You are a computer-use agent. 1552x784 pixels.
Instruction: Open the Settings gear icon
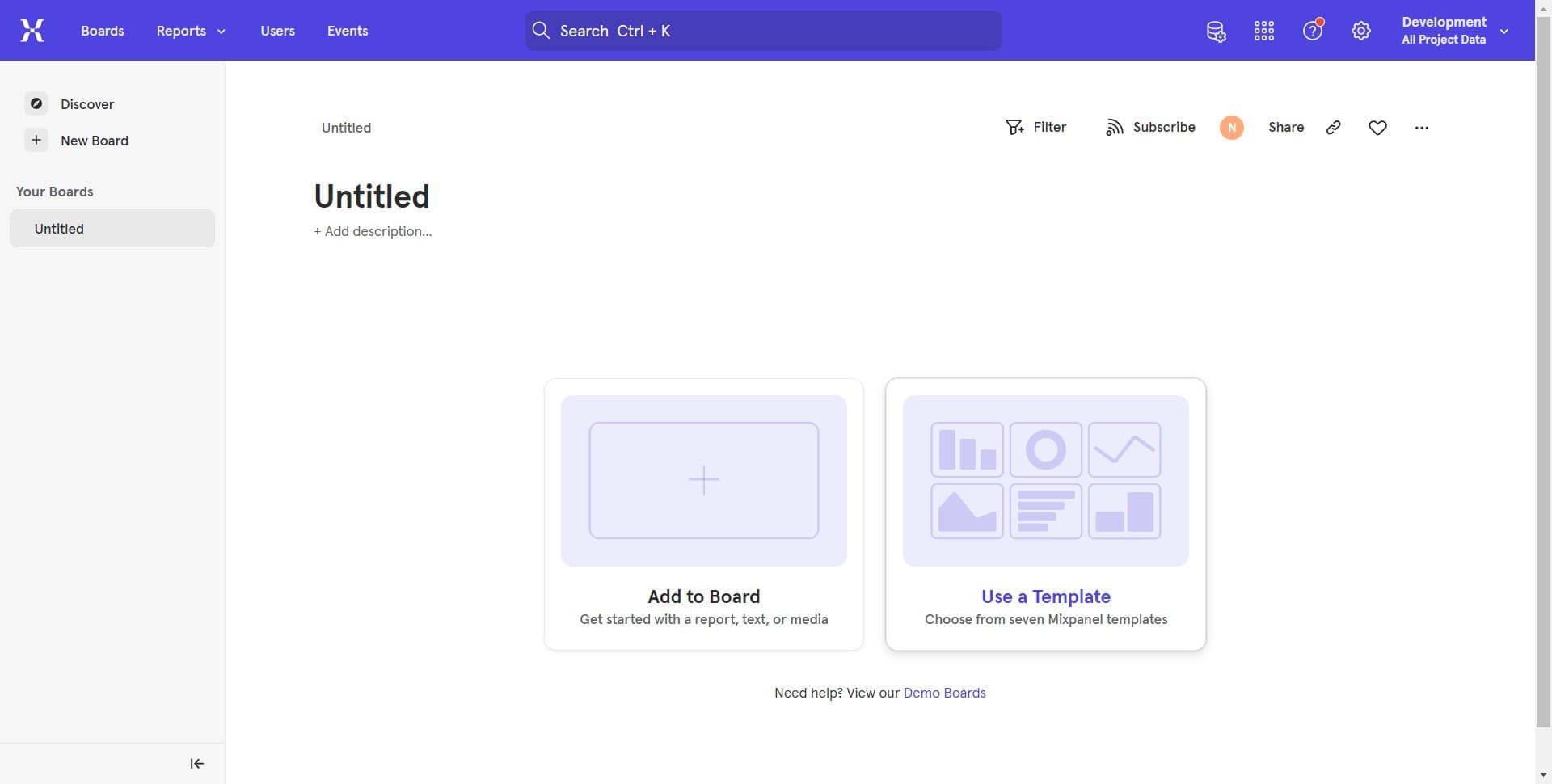pyautogui.click(x=1361, y=32)
